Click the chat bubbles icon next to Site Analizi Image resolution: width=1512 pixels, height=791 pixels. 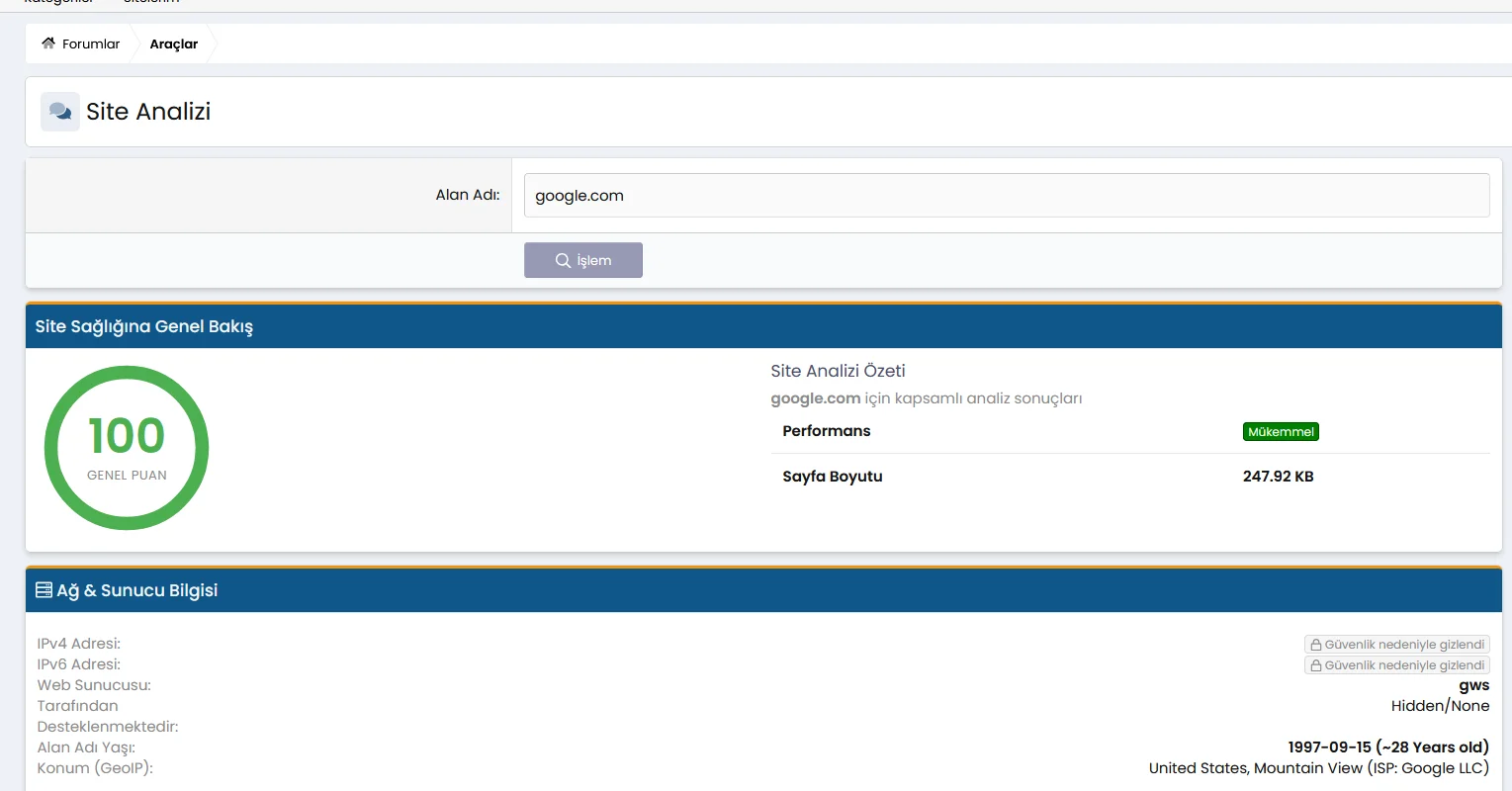click(x=60, y=112)
